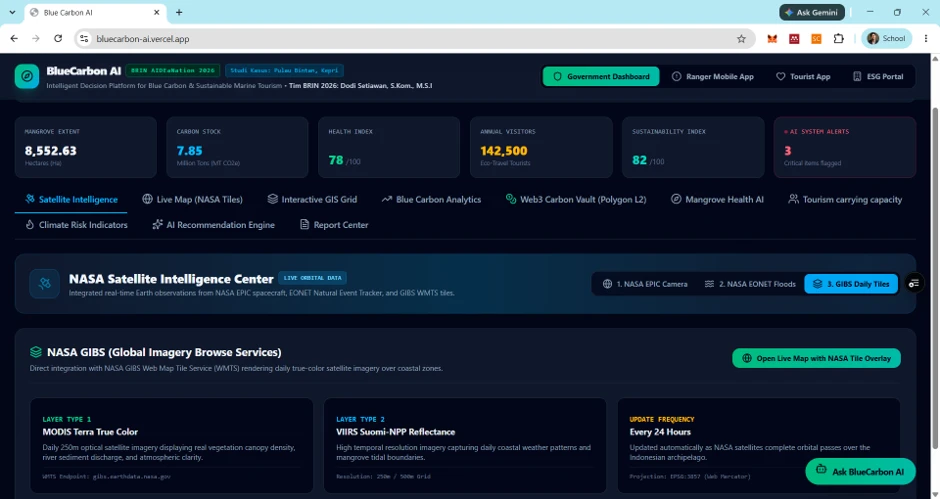Screen dimensions: 940x499
Task: Open the tab search dropdown arrow
Action: click(x=12, y=12)
